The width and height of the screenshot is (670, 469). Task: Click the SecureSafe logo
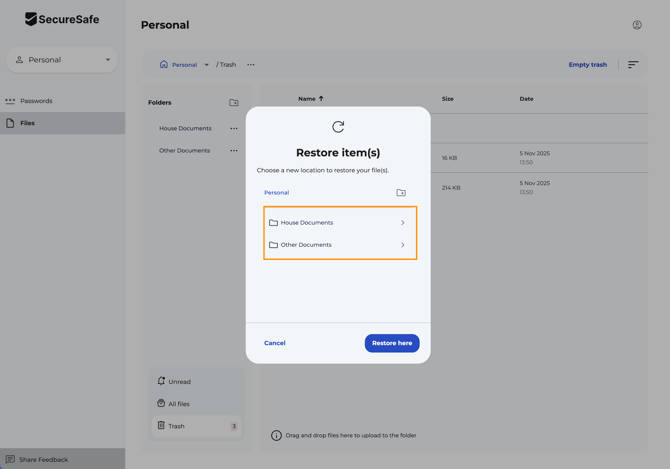click(62, 19)
